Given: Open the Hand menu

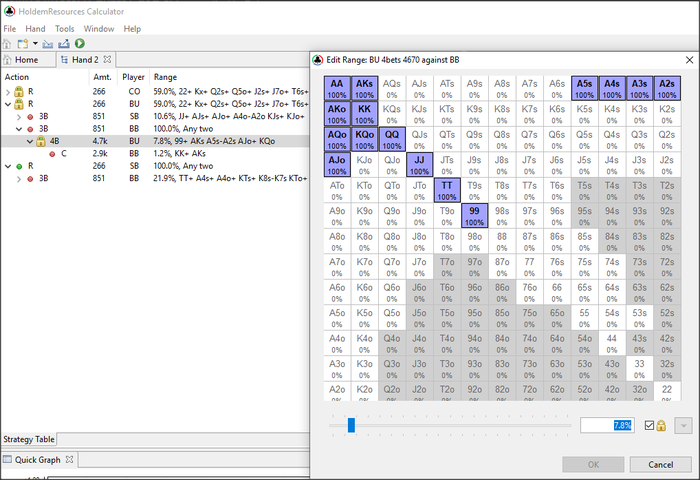Looking at the screenshot, I should 35,29.
